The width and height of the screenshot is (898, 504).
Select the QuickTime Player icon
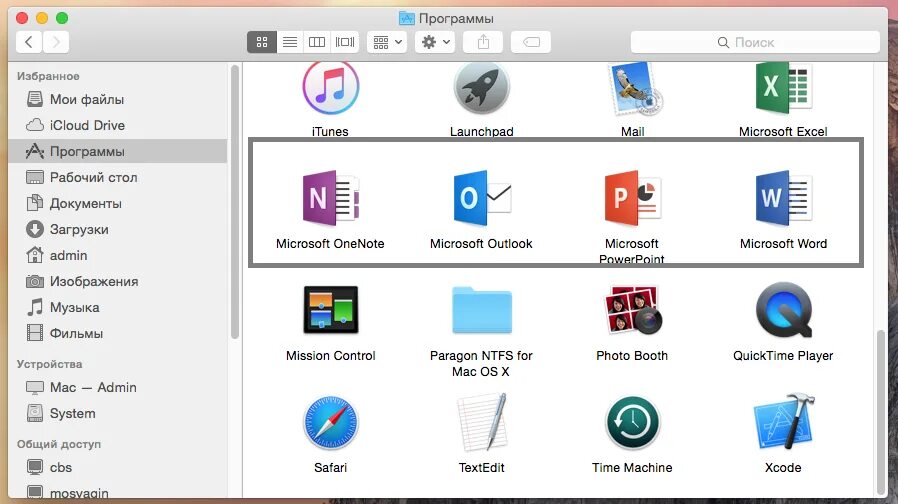783,310
